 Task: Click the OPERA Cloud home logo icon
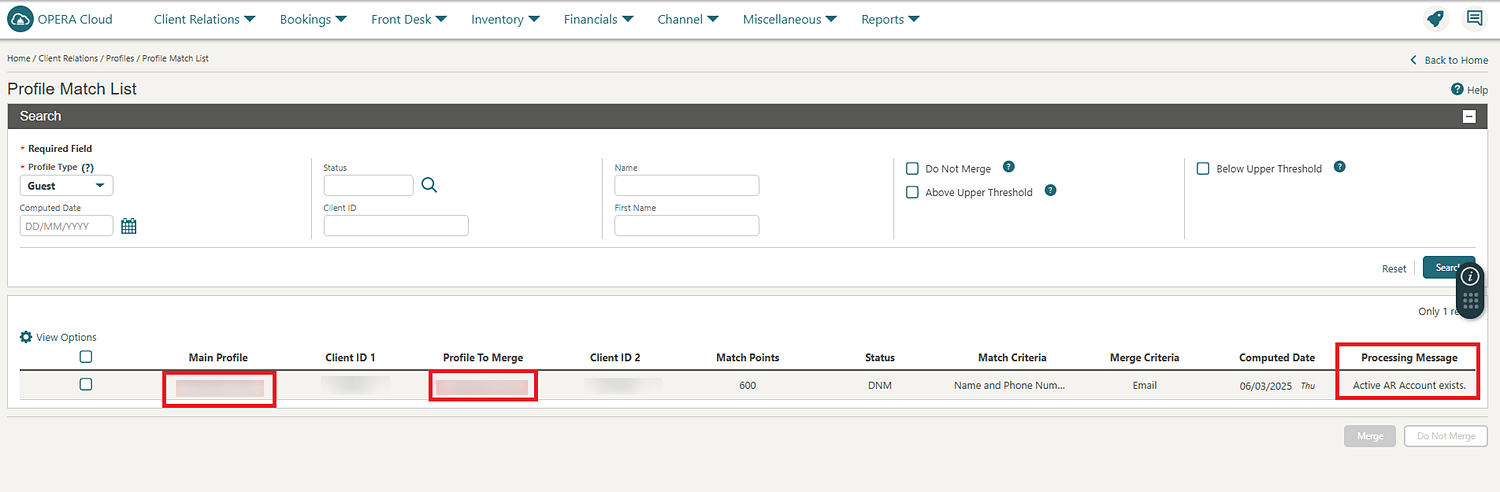(x=20, y=19)
